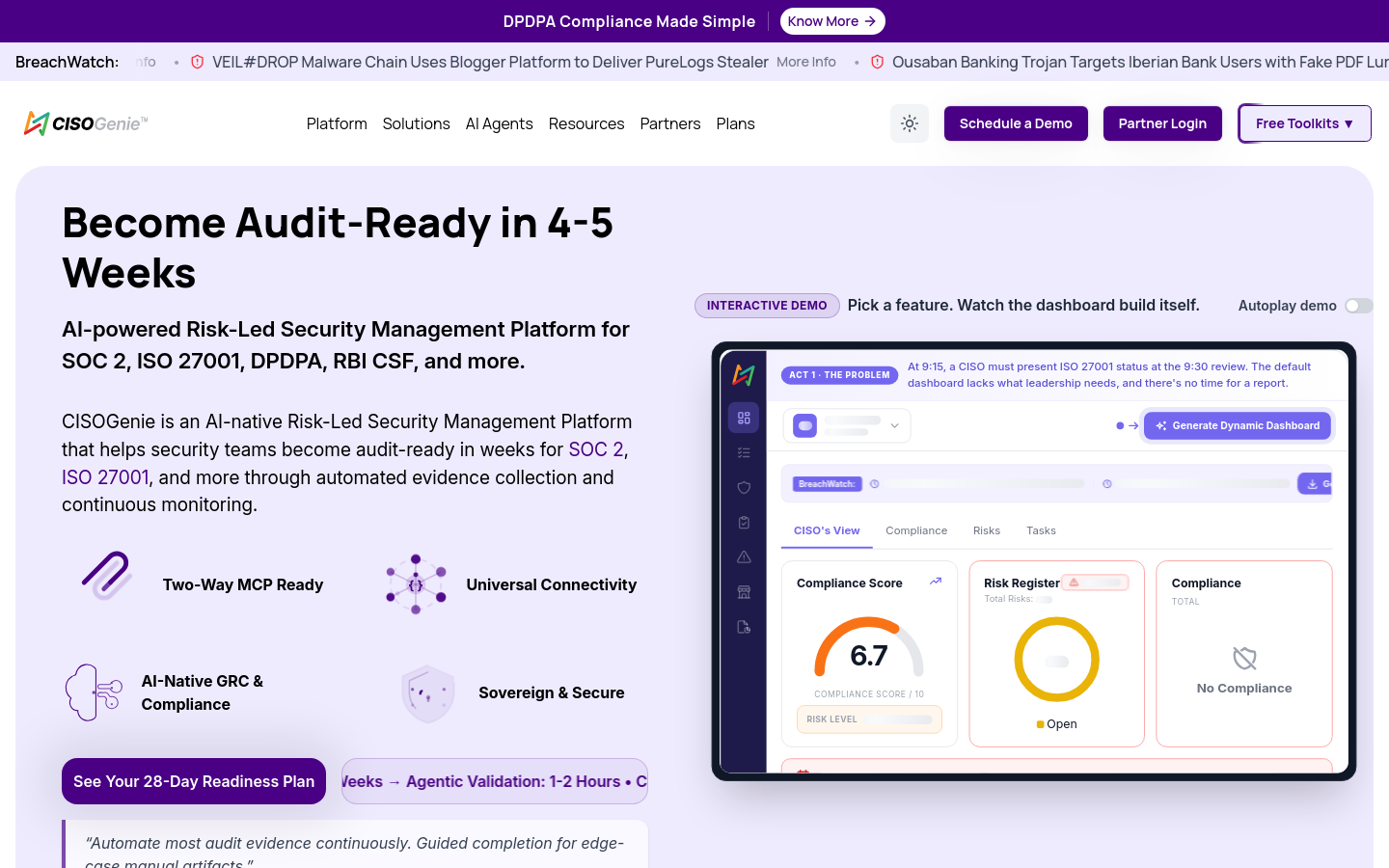Click the INTERACTIVE DEMO badge
1389x868 pixels.
click(767, 306)
